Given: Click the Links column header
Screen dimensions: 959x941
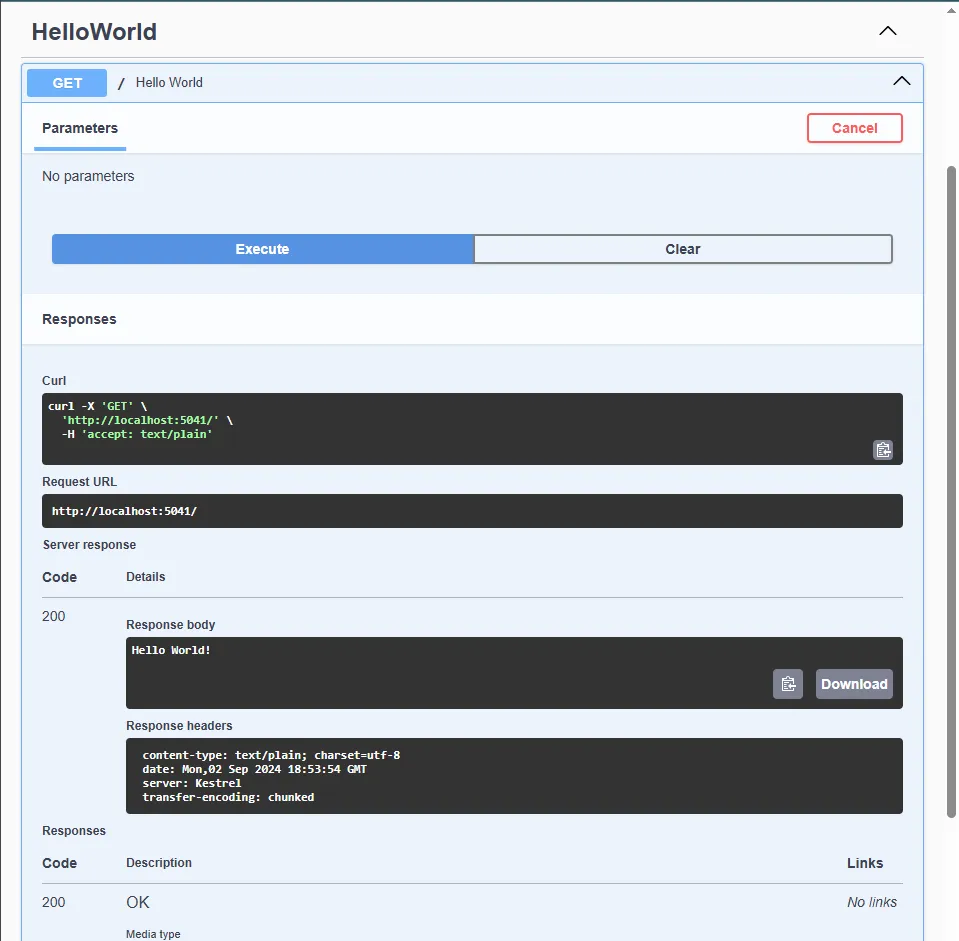Looking at the screenshot, I should [865, 863].
